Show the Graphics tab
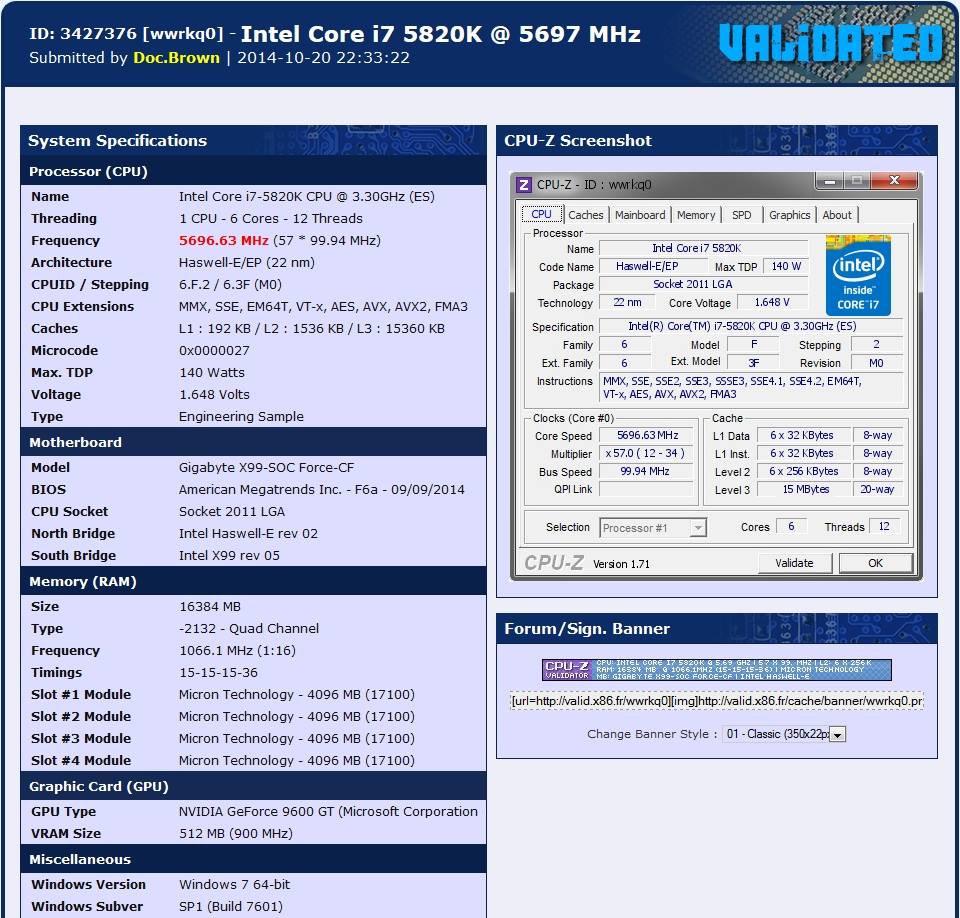960x918 pixels. tap(789, 215)
